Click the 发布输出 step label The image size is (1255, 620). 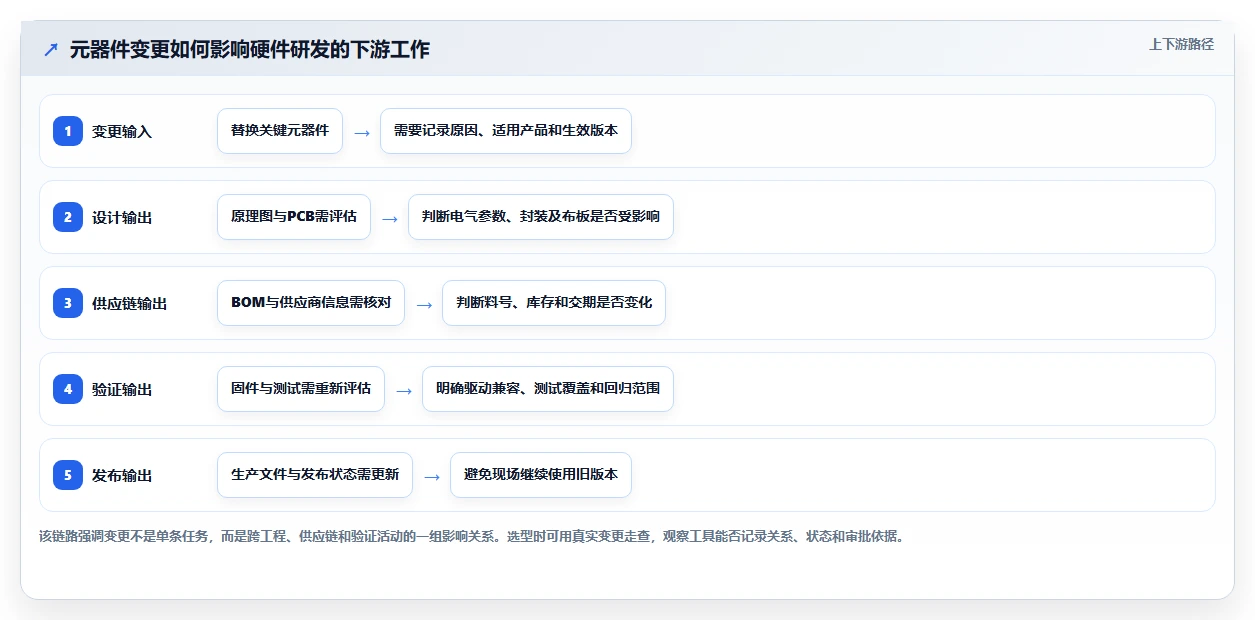[122, 475]
